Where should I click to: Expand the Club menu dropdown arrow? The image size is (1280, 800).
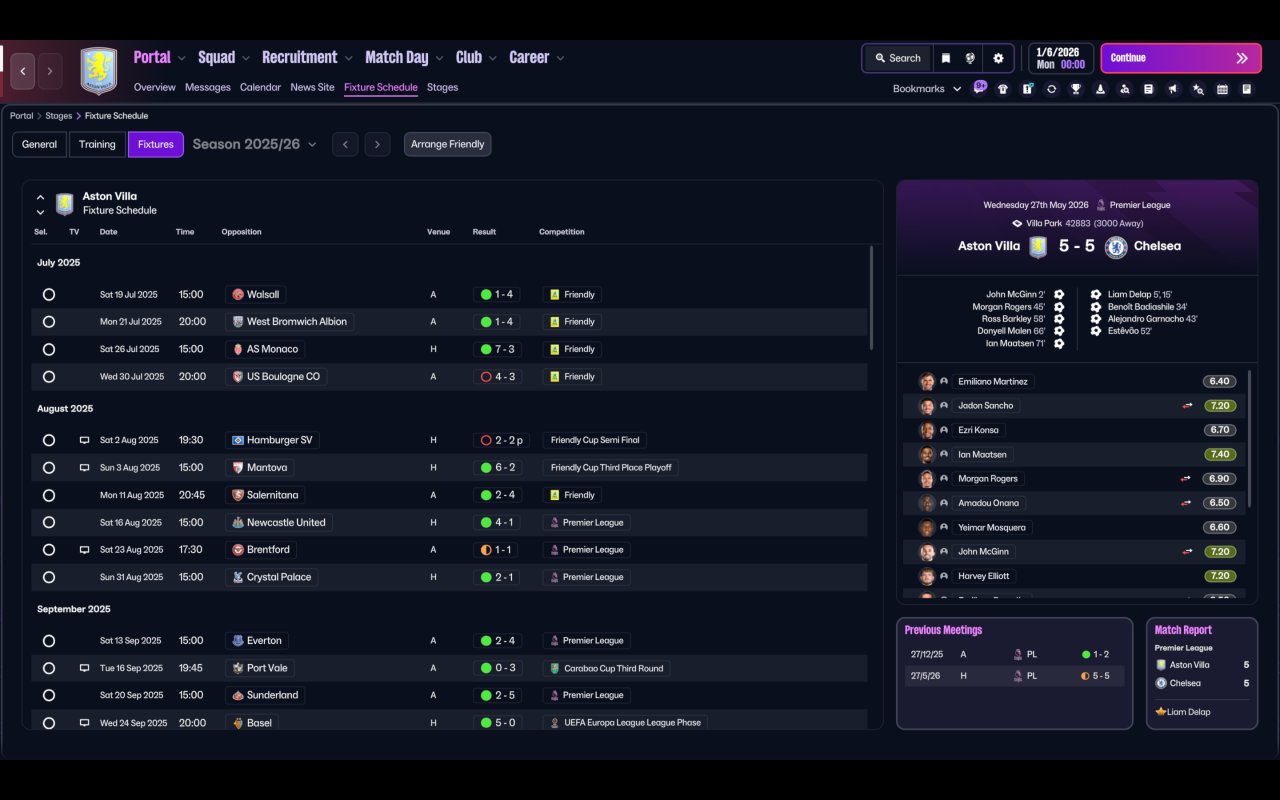coord(492,58)
